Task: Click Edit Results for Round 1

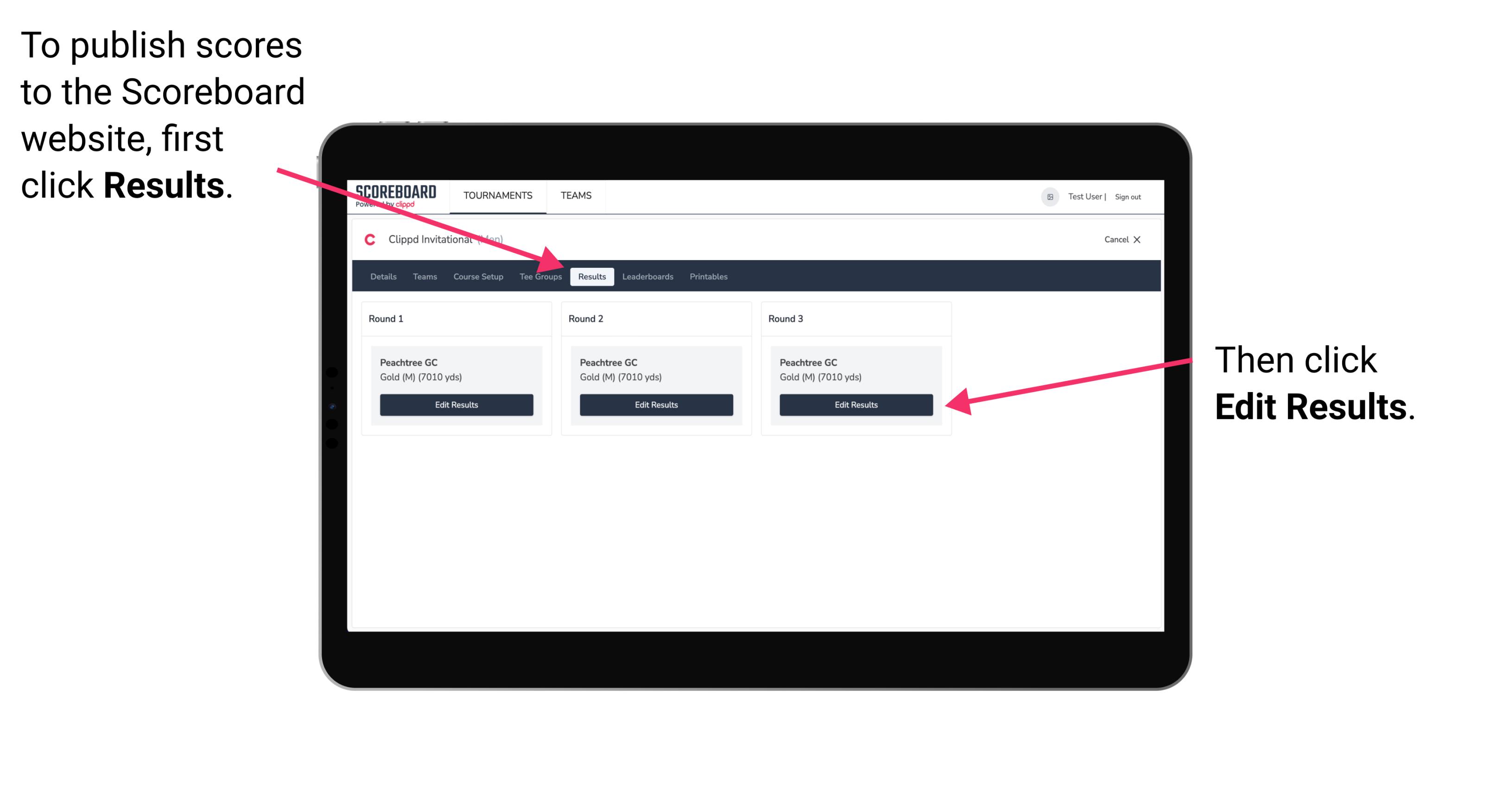Action: [455, 404]
